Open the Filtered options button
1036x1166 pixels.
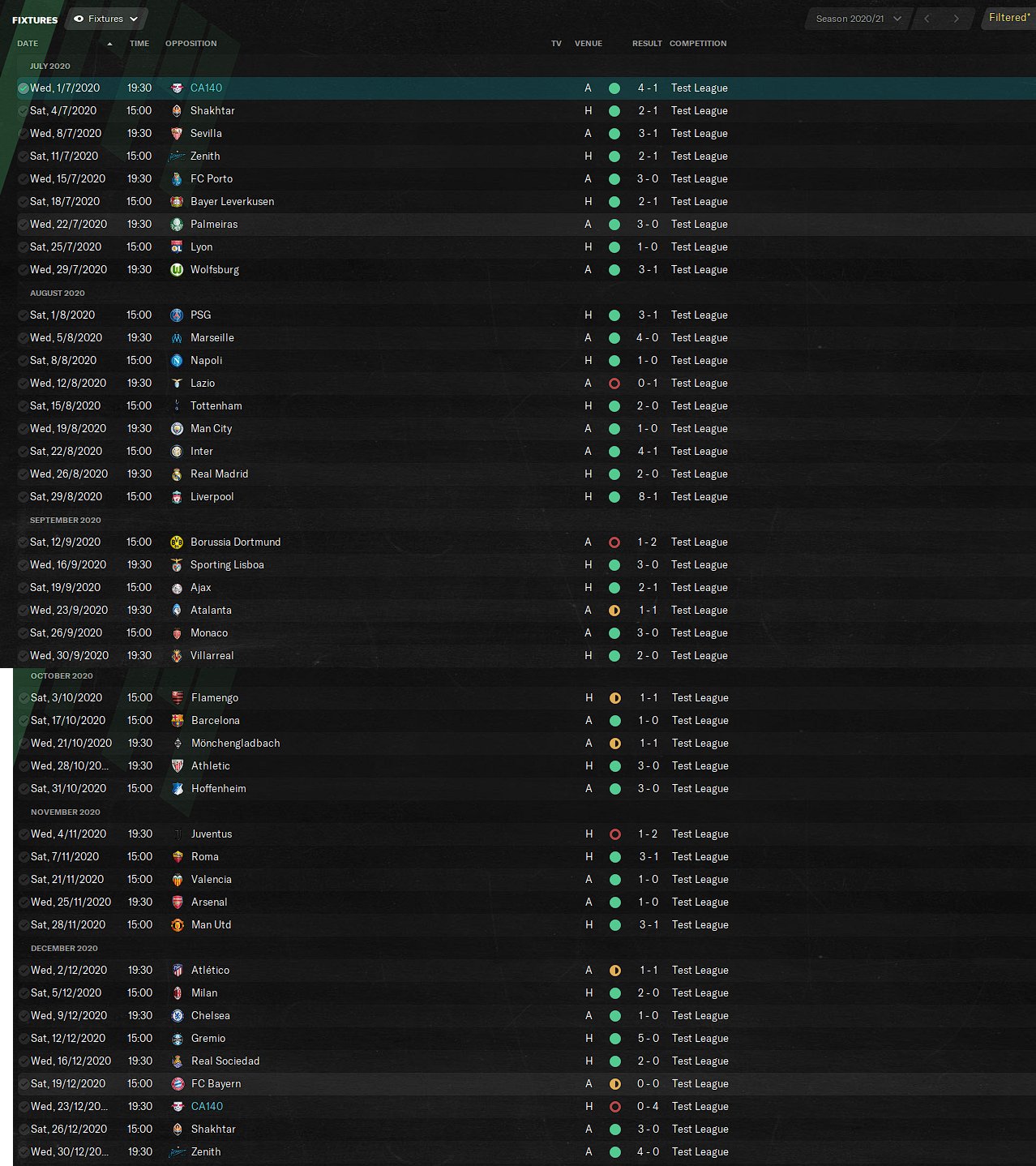pos(1009,18)
